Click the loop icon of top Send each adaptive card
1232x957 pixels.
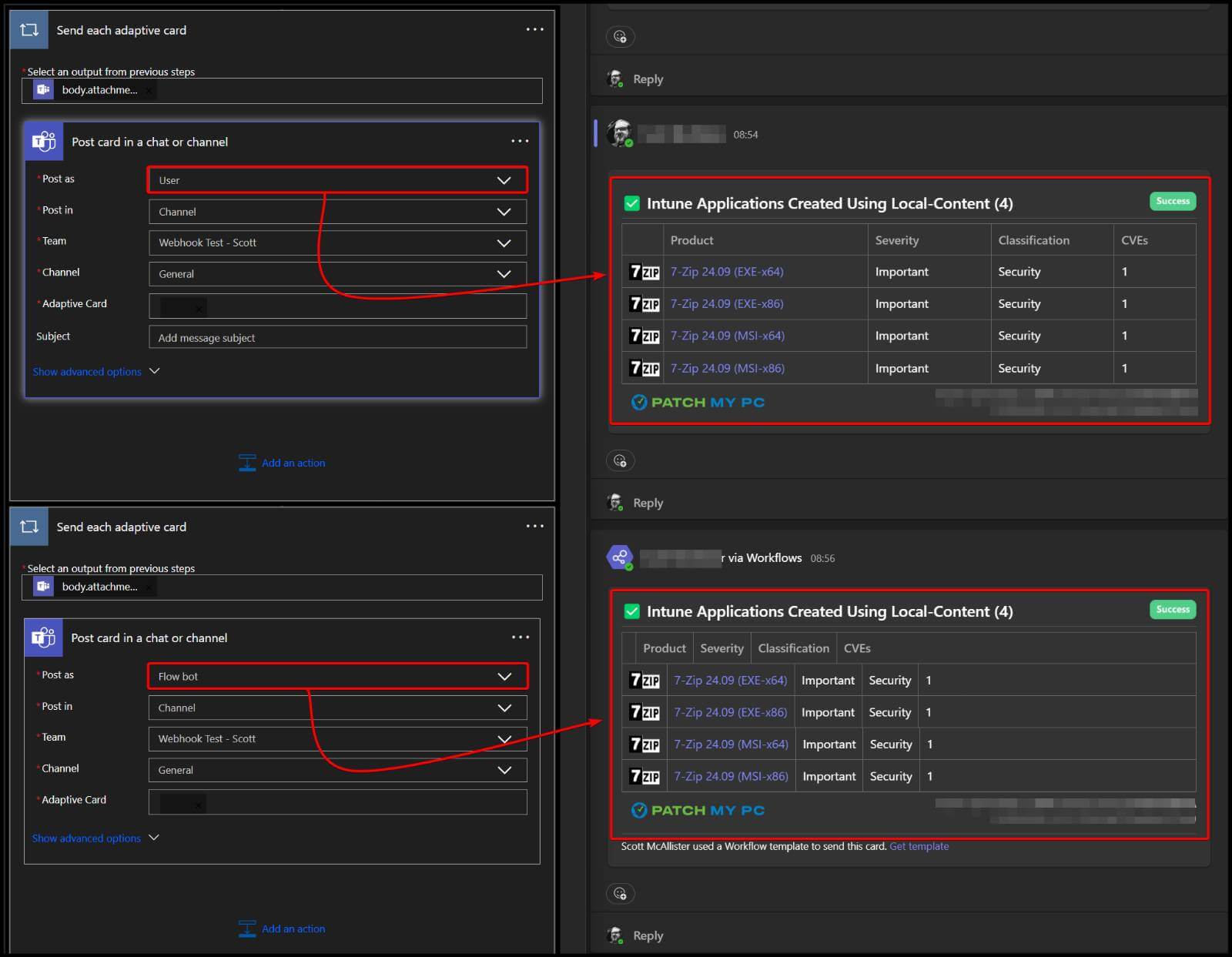click(x=29, y=30)
